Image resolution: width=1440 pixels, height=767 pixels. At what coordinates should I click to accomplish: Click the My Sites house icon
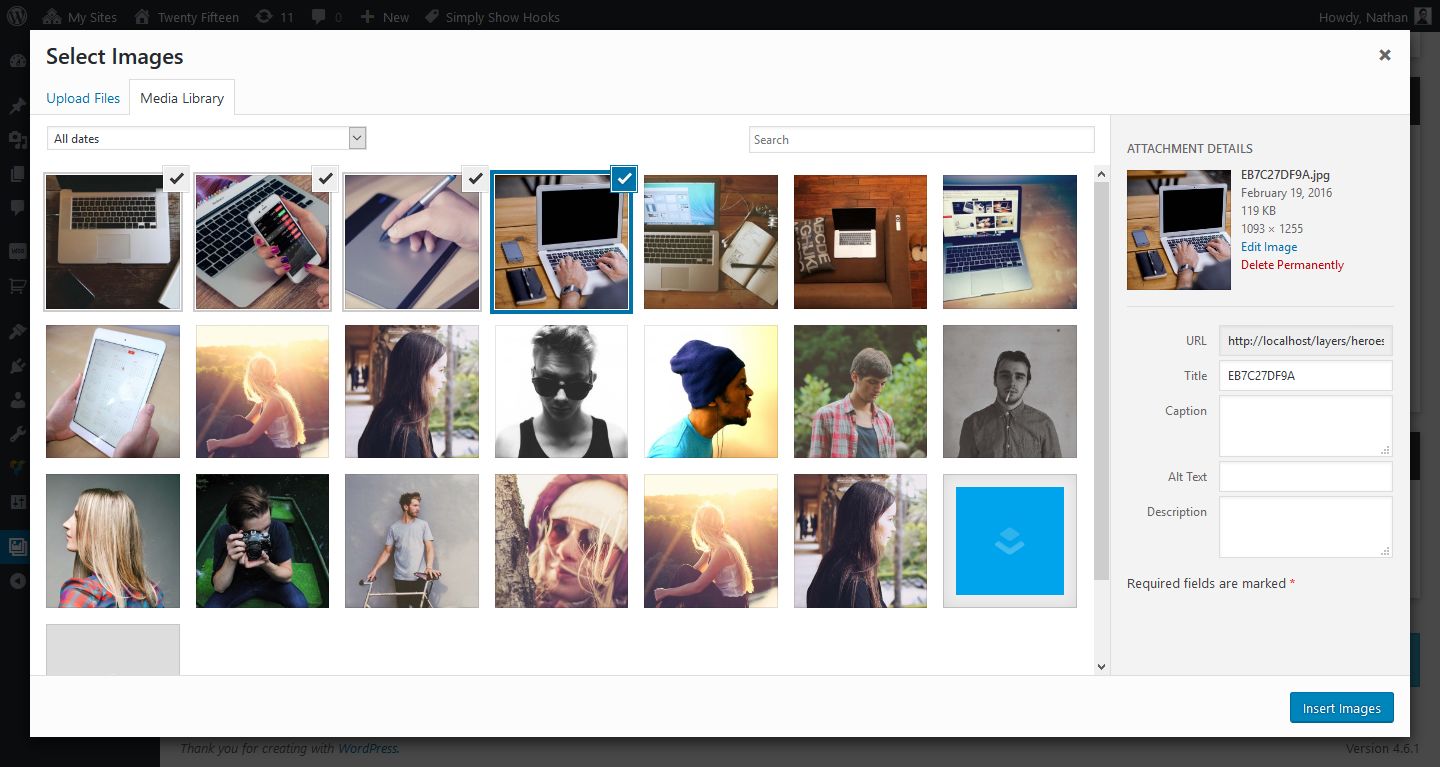(x=51, y=17)
